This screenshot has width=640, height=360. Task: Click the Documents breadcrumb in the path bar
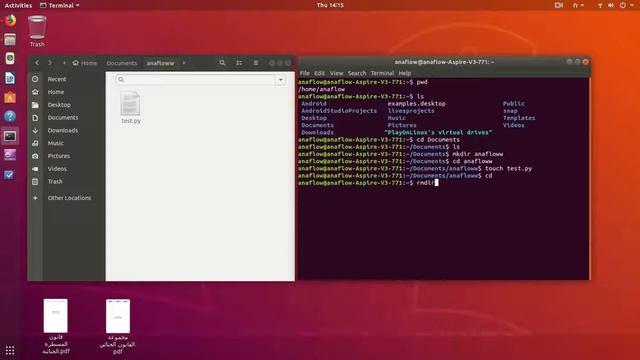(122, 63)
